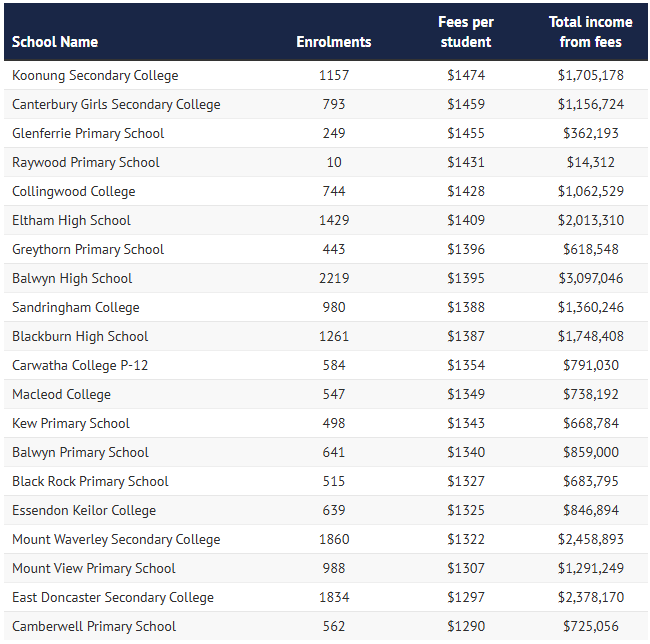The height and width of the screenshot is (644, 650).
Task: Click Sandringham College row name
Action: [76, 307]
